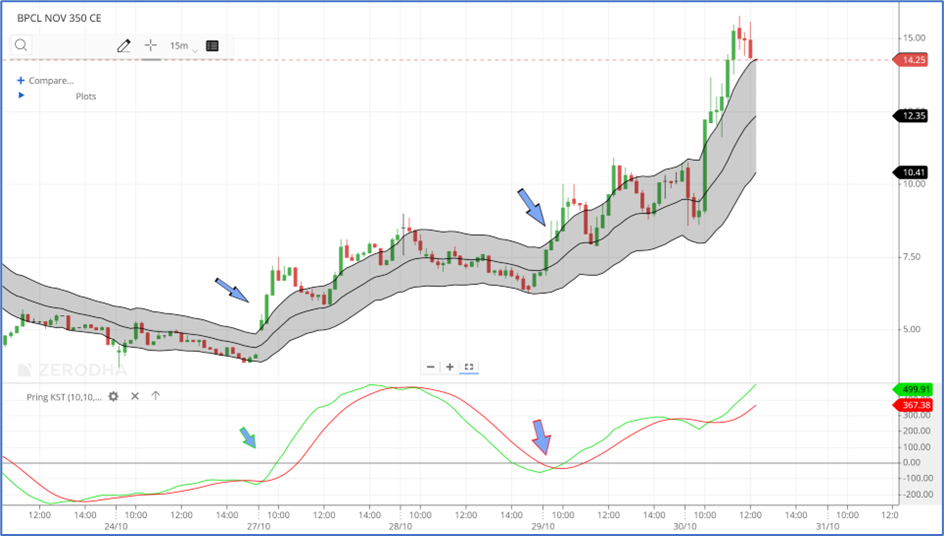This screenshot has height=536, width=944.
Task: Zoom in chart with plus button
Action: 450,367
